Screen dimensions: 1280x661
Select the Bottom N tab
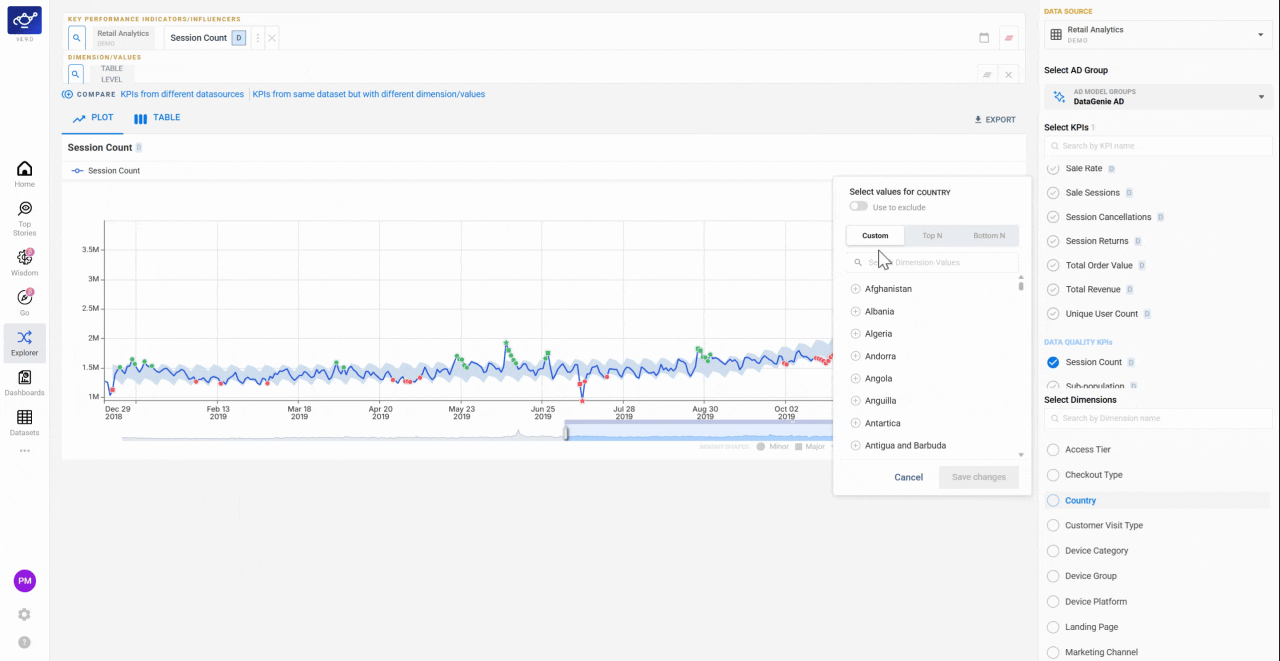pyautogui.click(x=989, y=236)
